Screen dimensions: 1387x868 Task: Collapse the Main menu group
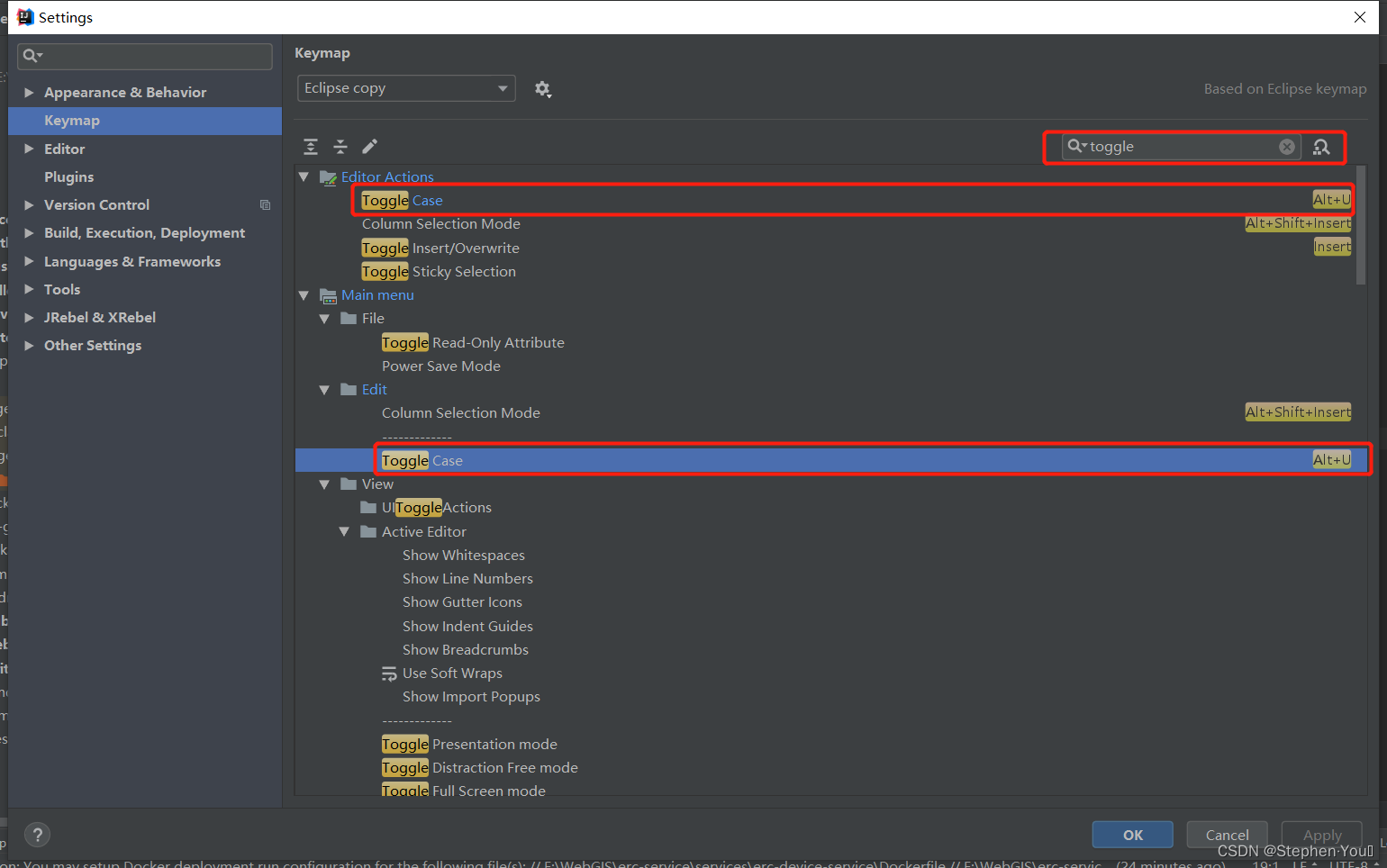[x=304, y=295]
